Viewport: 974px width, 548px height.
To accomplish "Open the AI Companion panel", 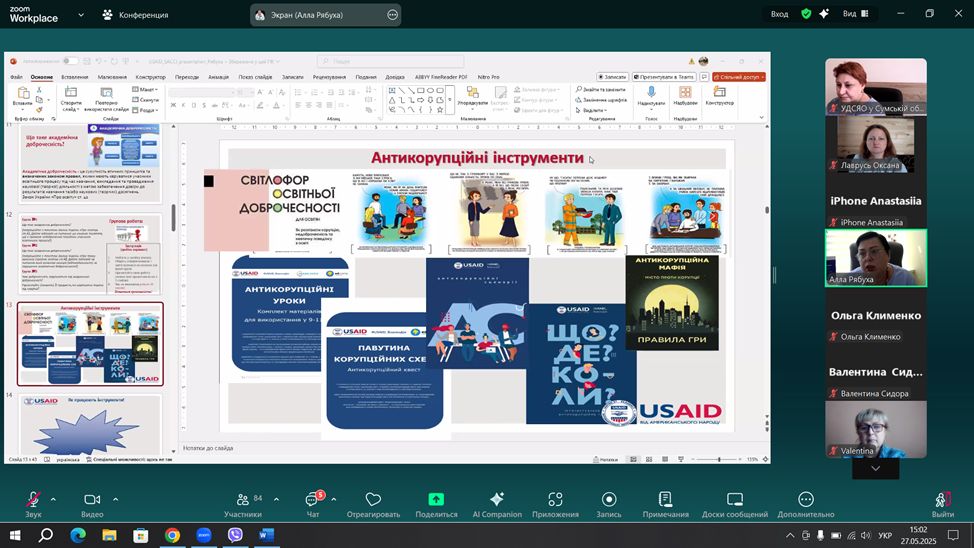I will [x=496, y=499].
